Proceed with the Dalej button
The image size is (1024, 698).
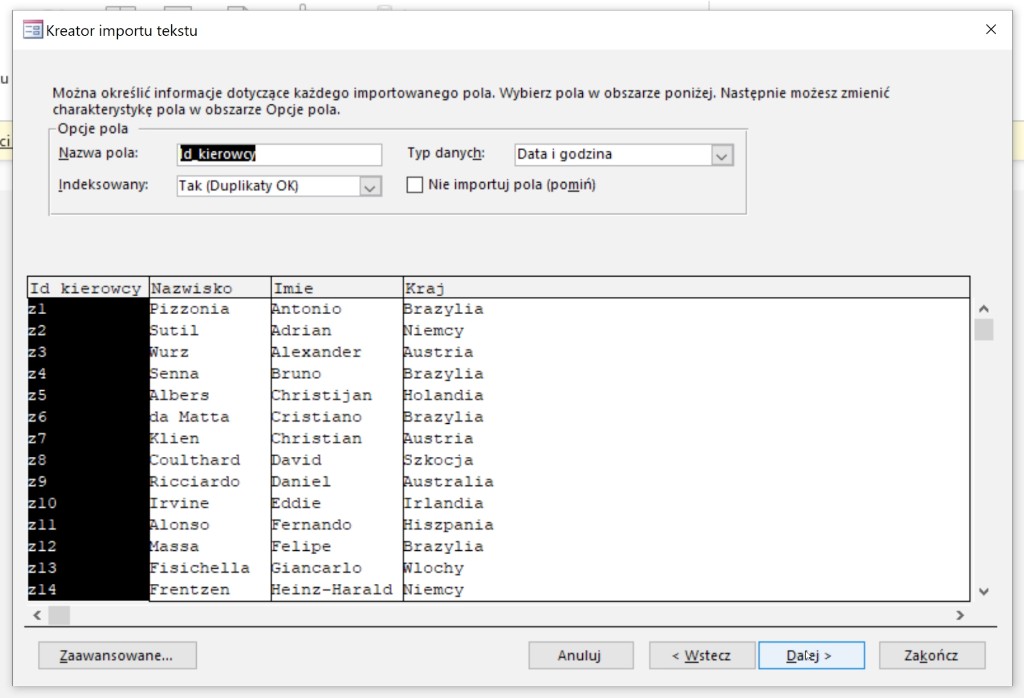(x=810, y=655)
